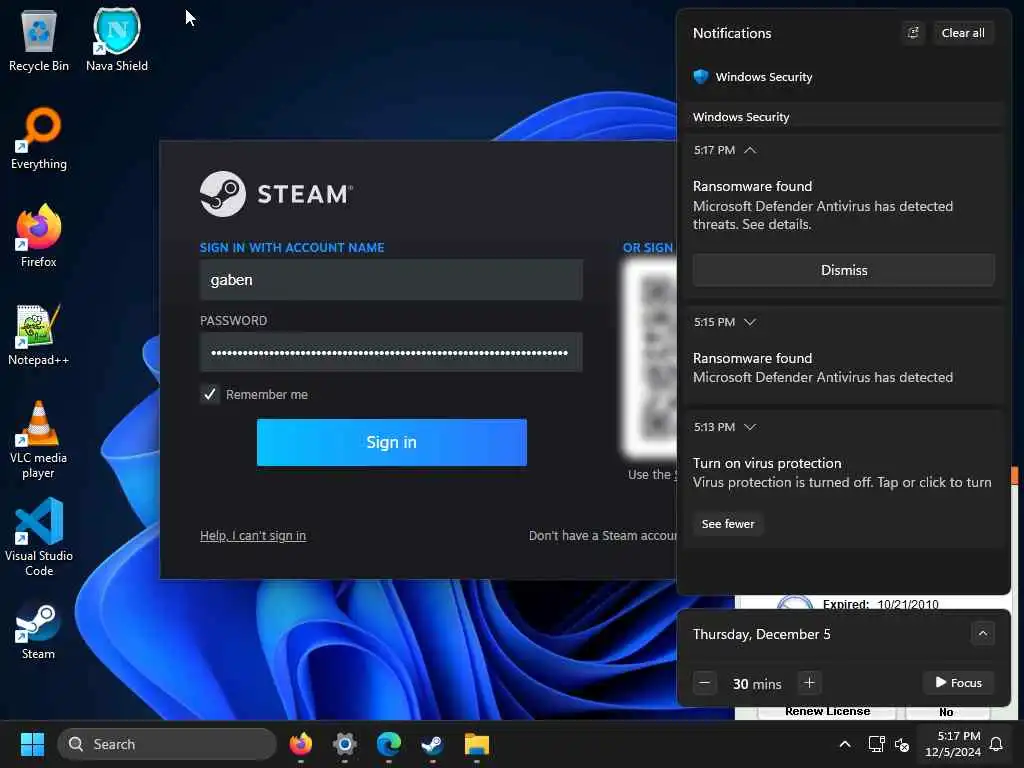Click the Don't have a Steam account text
Viewport: 1024px width, 768px height.
pos(602,536)
